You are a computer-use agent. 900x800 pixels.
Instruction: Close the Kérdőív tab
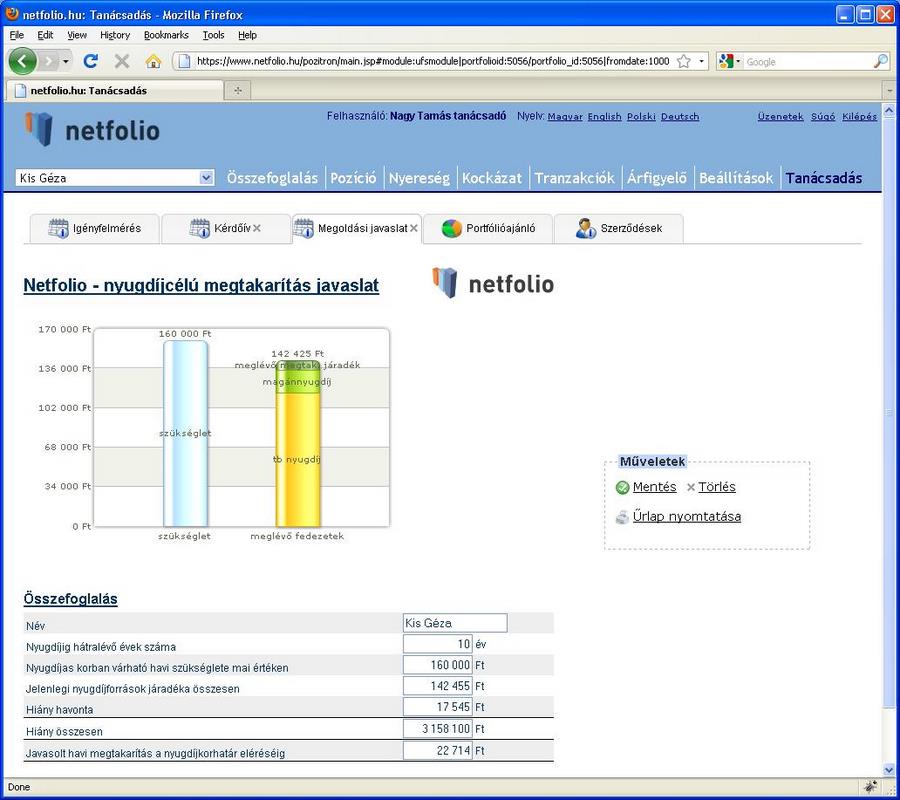[257, 228]
